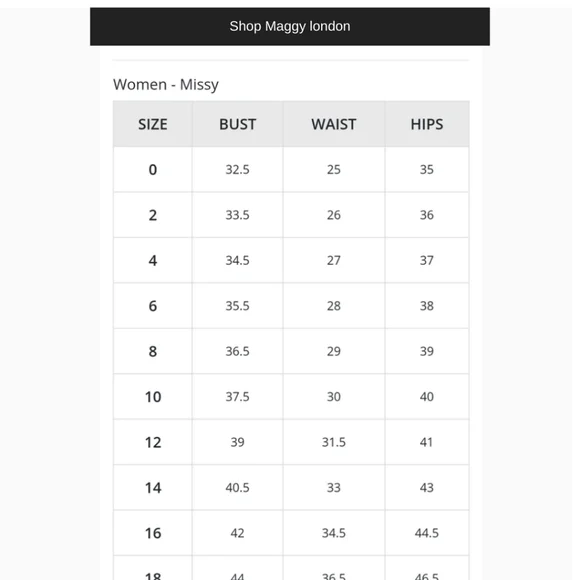Click the size 4 row label
The height and width of the screenshot is (580, 580).
click(153, 260)
